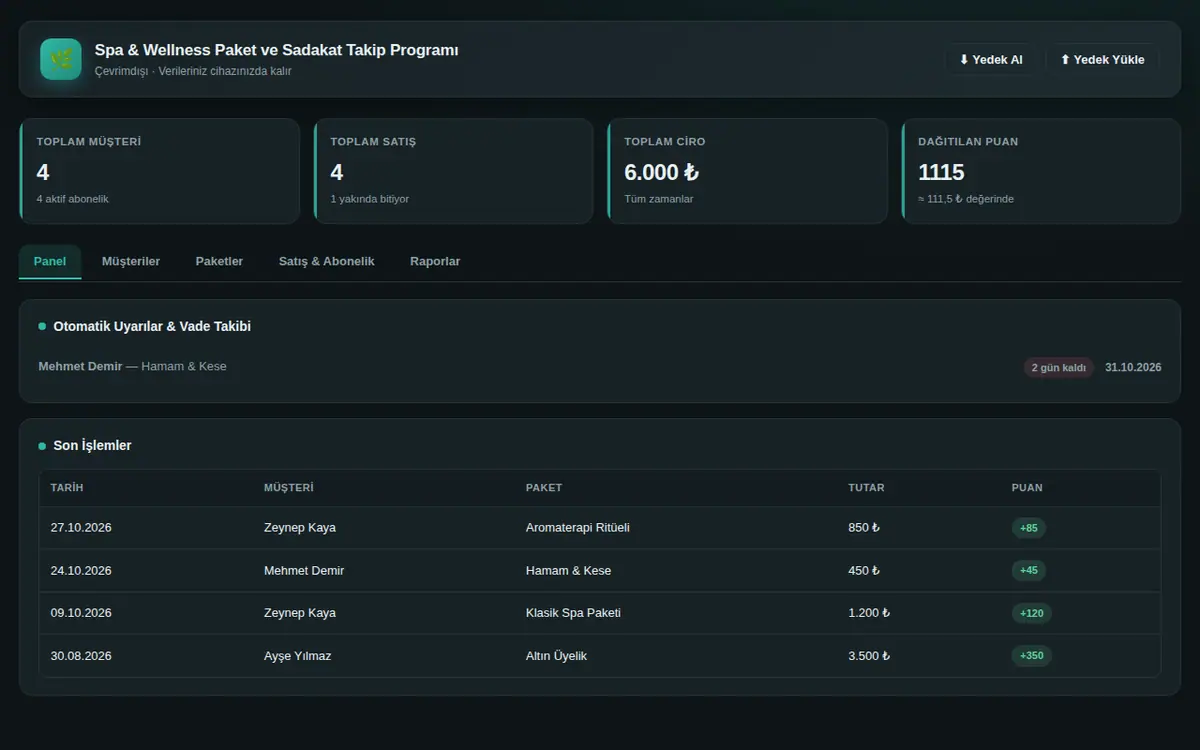The image size is (1200, 750).
Task: Click the Son İşlemler section heading
Action: pos(92,446)
